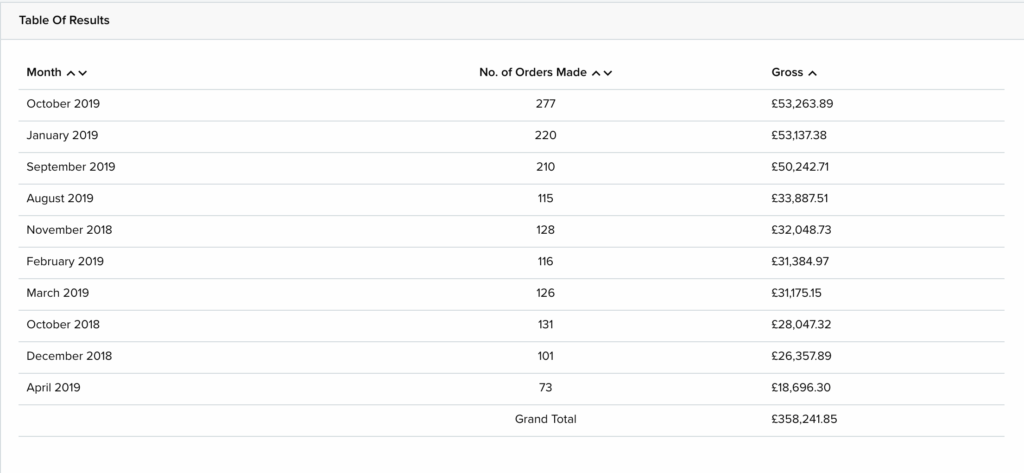Select the January 2019 month cell
This screenshot has width=1024, height=473.
pyautogui.click(x=62, y=135)
